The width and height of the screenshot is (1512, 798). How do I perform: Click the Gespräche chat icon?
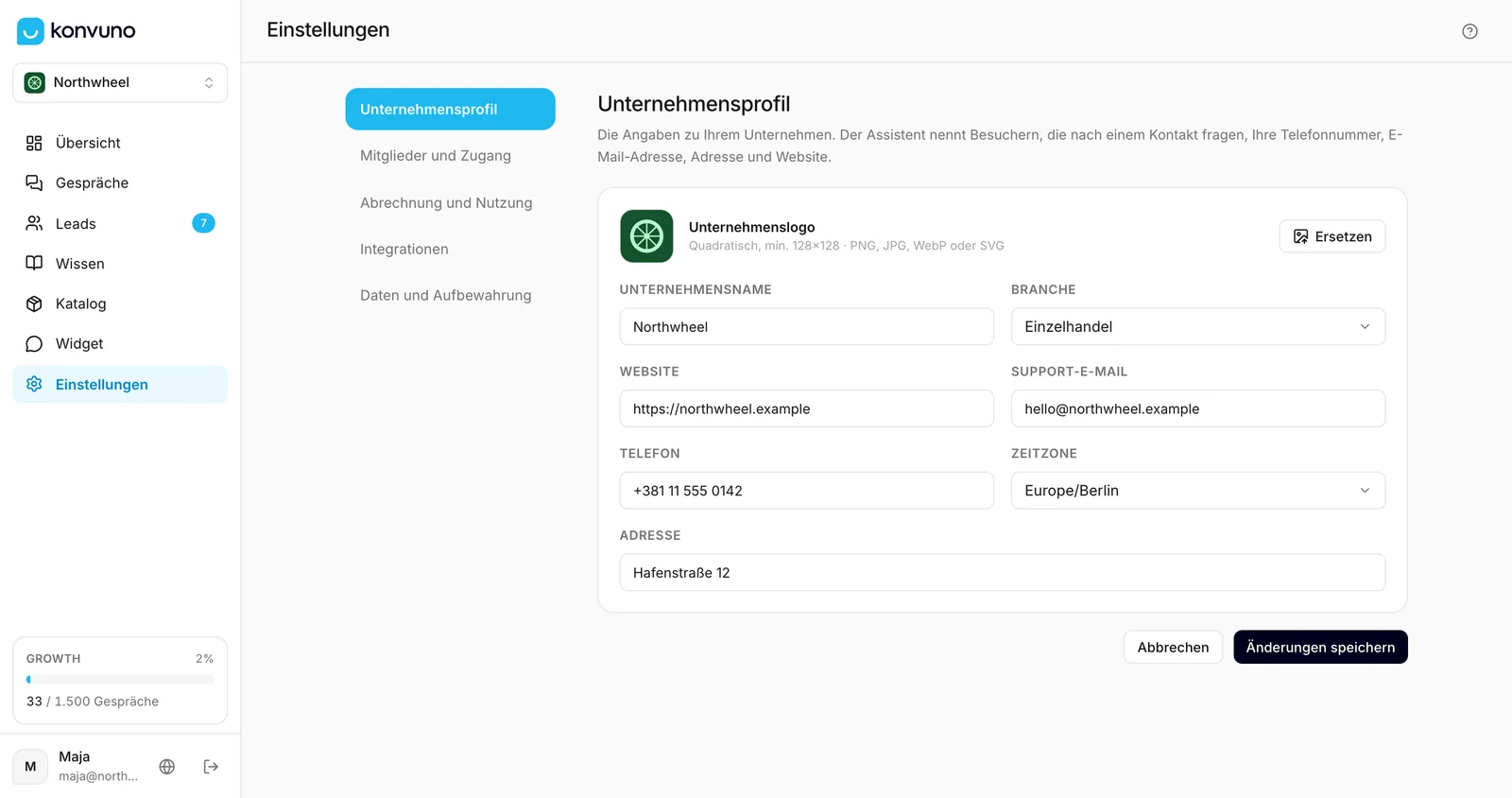34,182
